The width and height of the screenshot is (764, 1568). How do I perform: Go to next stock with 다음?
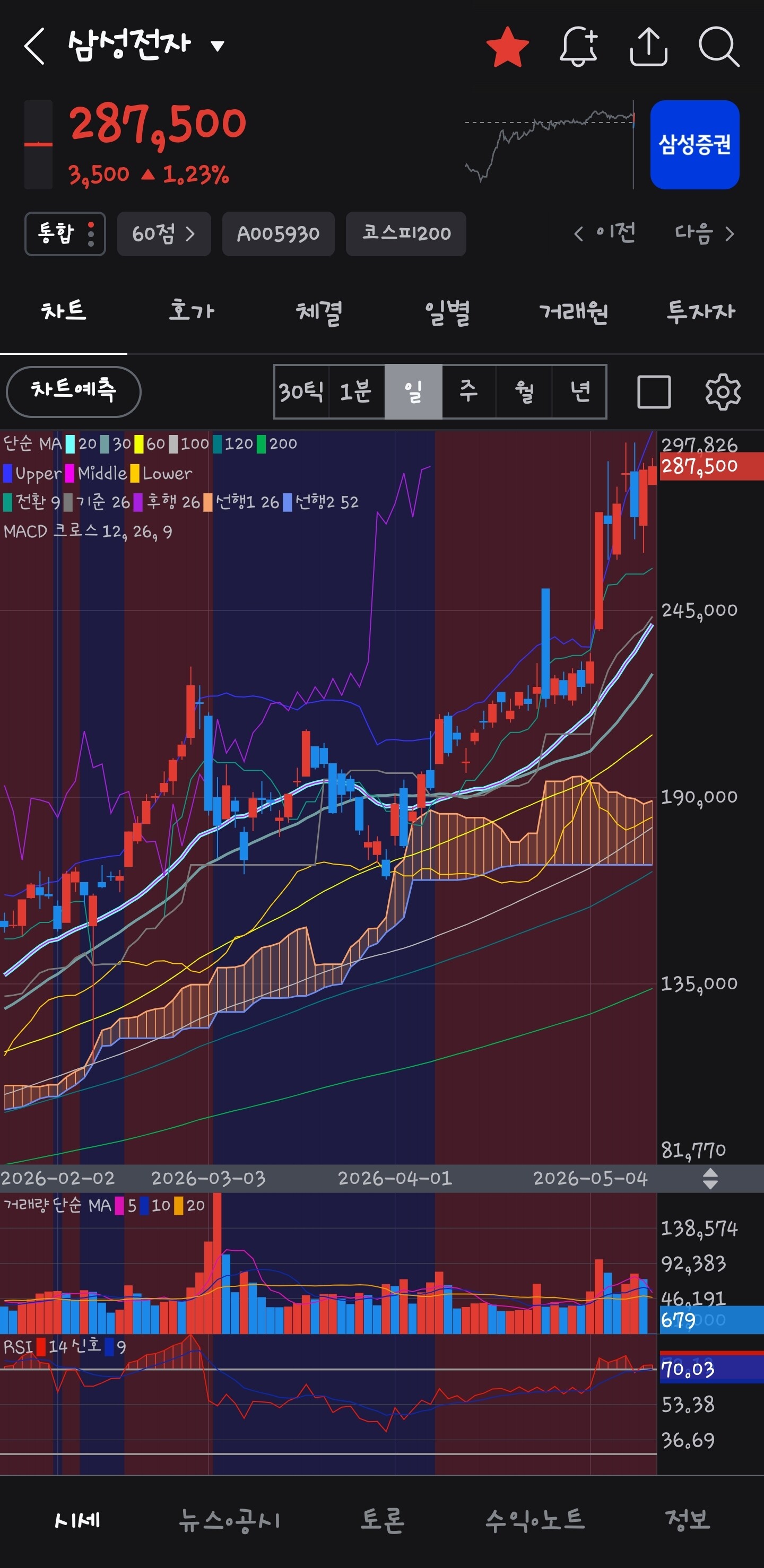(705, 233)
